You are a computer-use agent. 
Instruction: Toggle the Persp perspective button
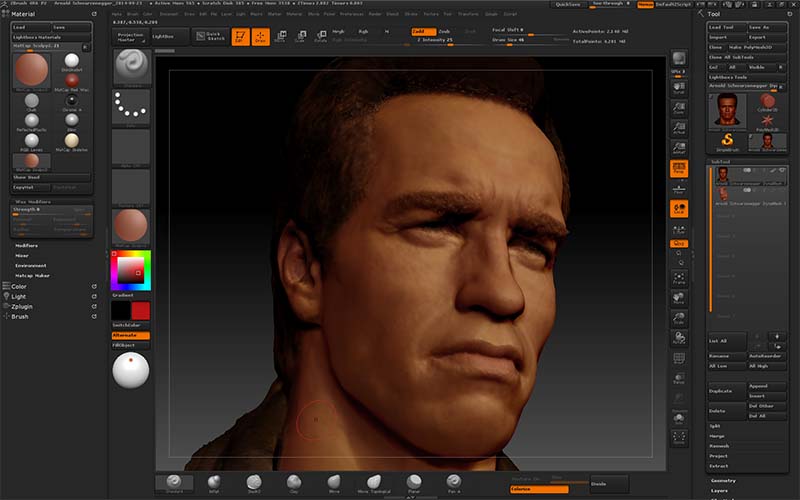(x=679, y=168)
